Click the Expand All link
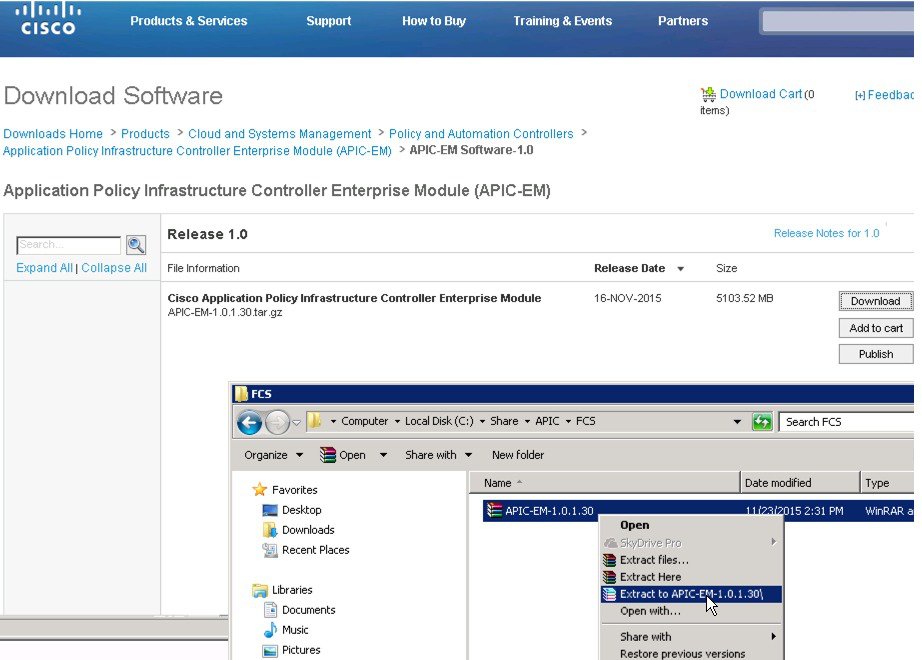This screenshot has width=922, height=660. (44, 268)
